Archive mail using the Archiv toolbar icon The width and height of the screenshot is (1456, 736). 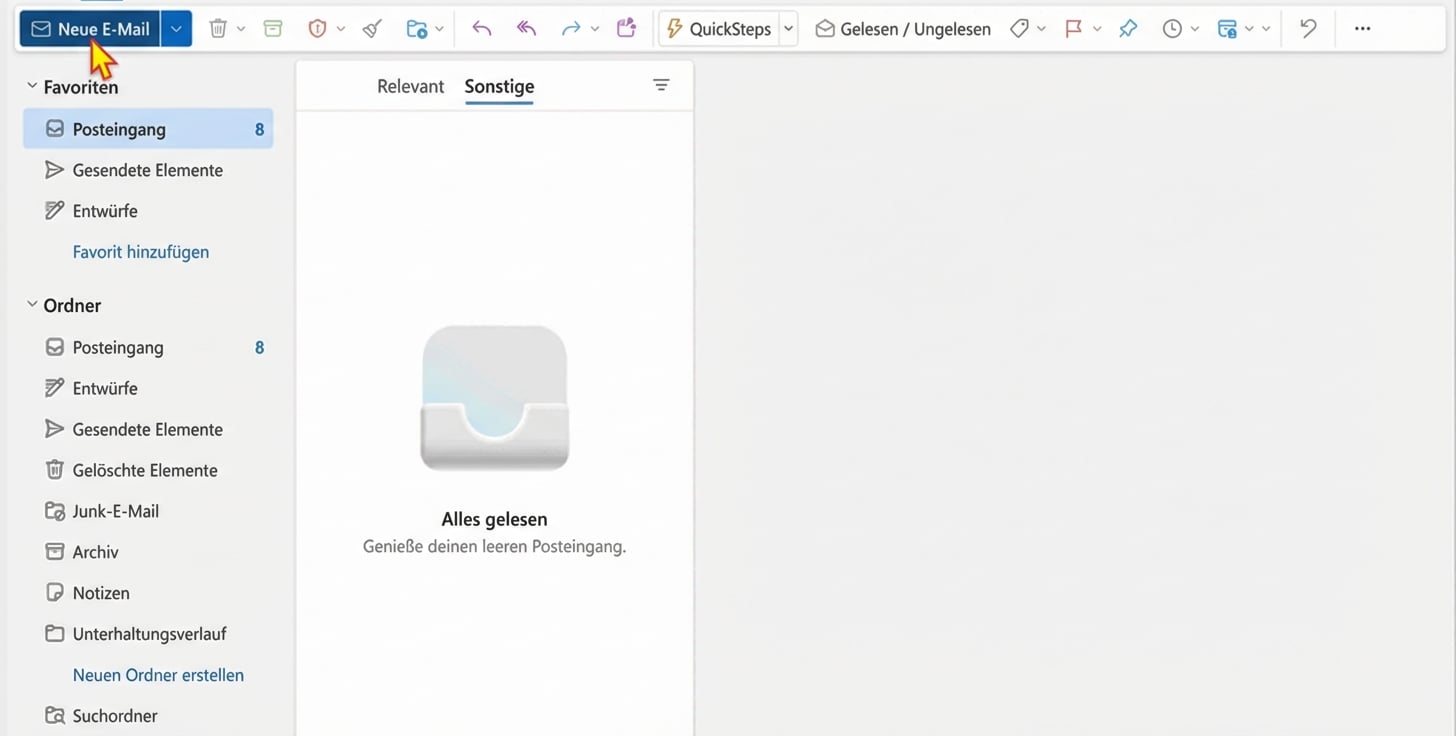click(272, 28)
